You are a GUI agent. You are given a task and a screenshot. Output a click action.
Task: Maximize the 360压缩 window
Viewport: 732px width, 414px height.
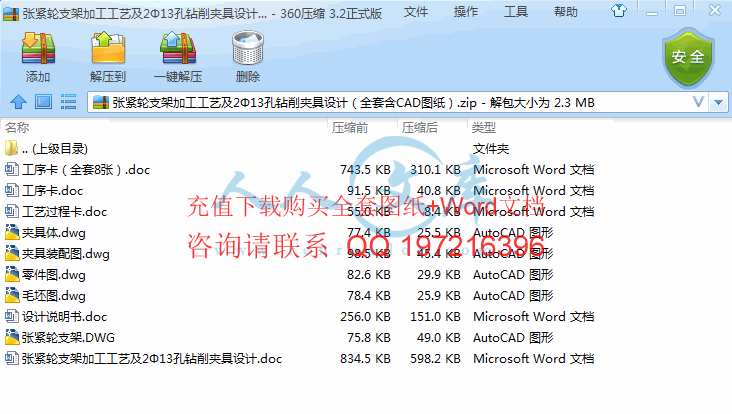[x=680, y=11]
